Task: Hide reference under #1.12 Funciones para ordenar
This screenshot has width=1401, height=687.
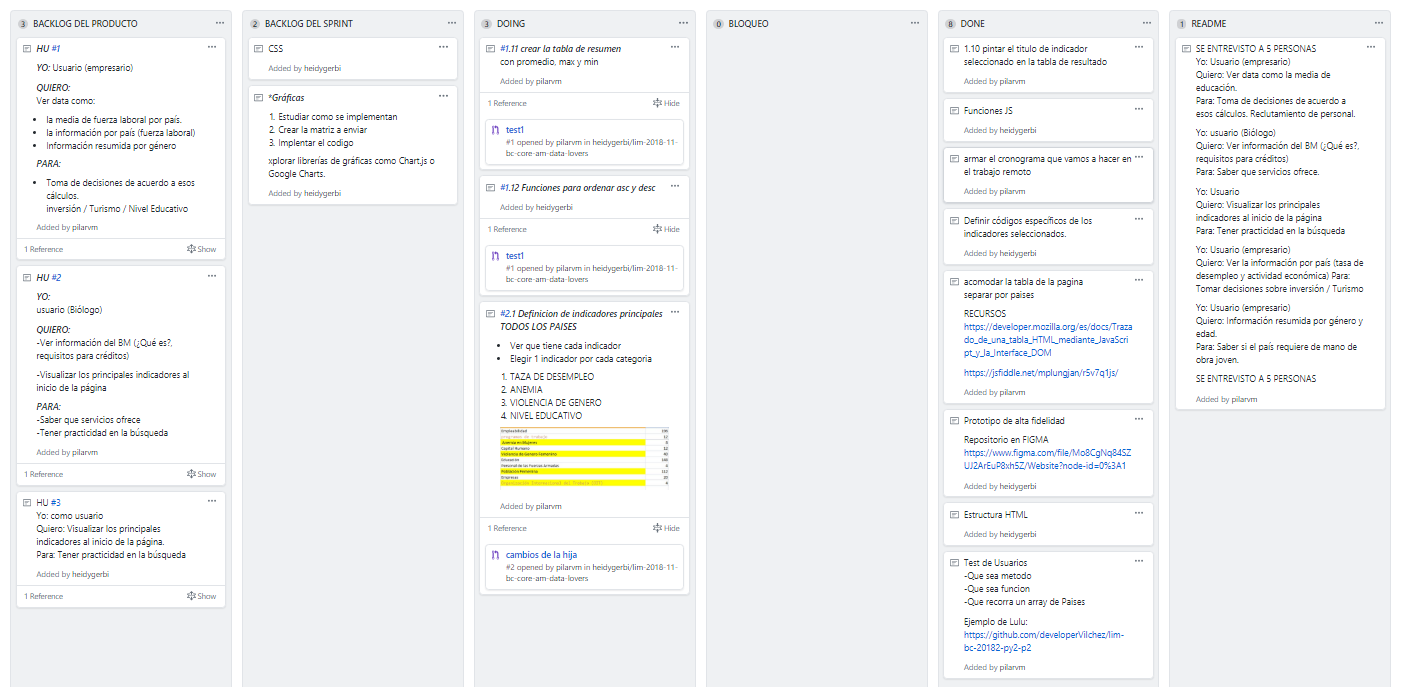Action: point(666,229)
